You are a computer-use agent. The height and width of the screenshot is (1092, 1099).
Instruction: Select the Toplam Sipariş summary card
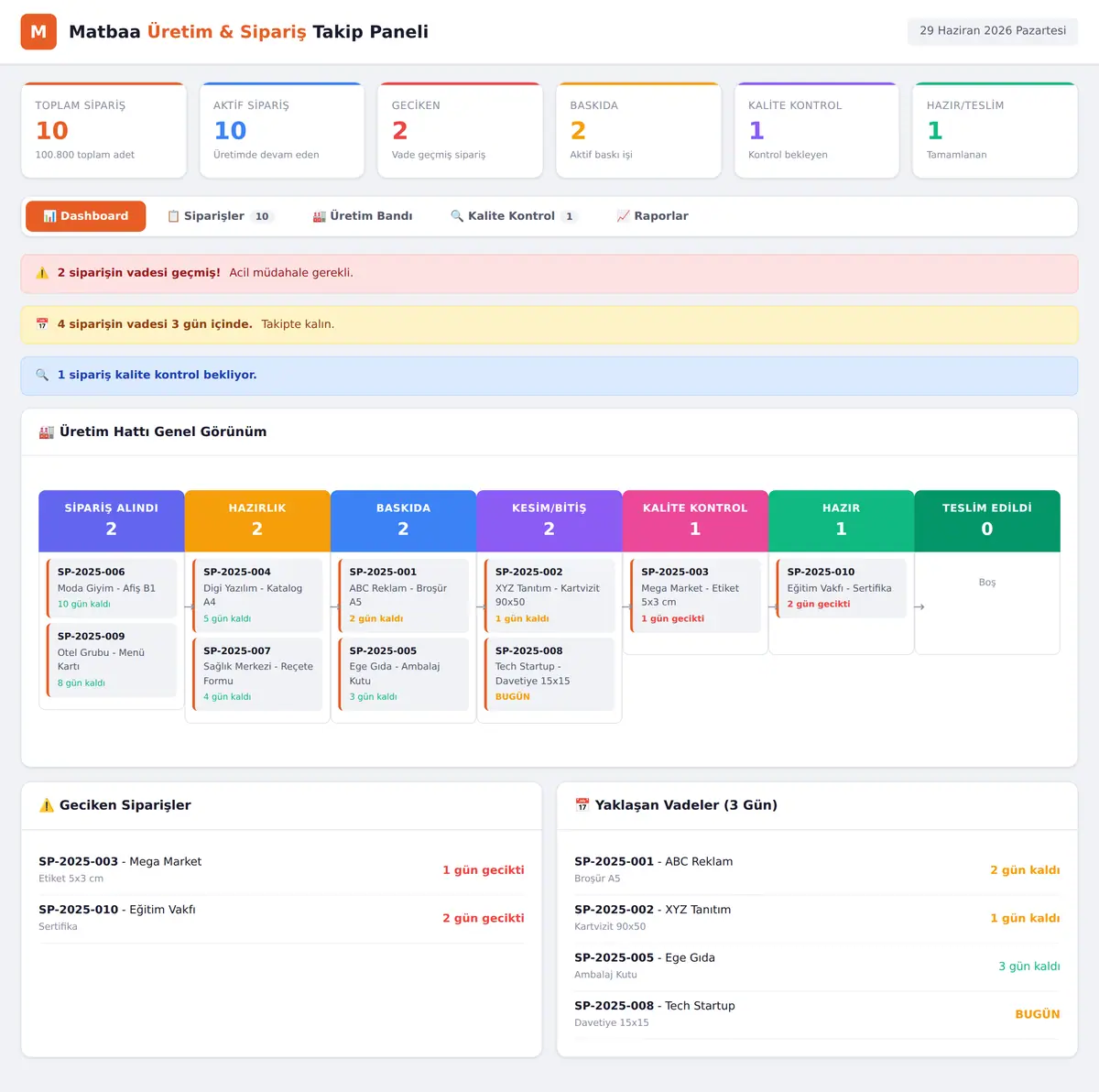tap(103, 130)
